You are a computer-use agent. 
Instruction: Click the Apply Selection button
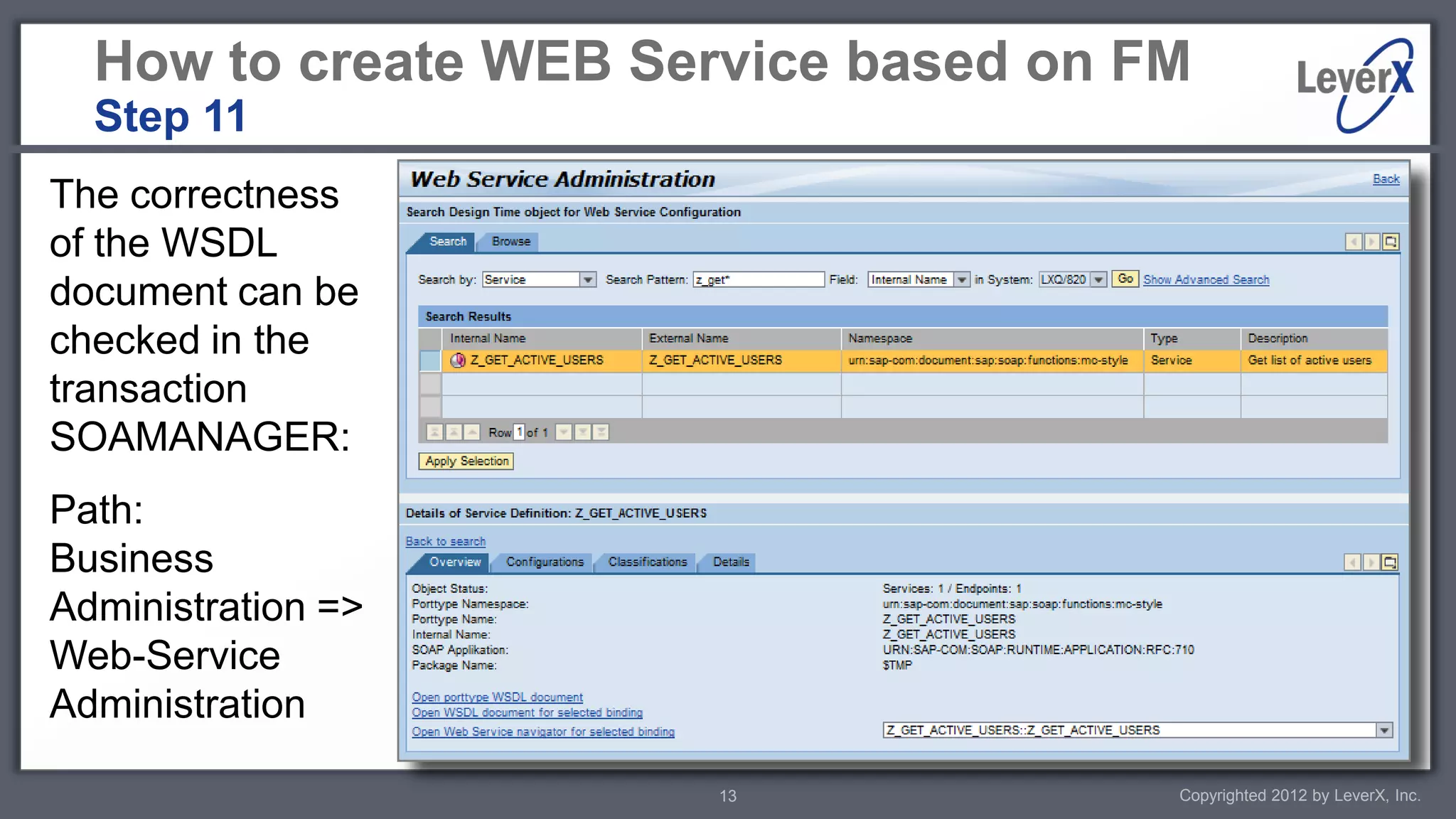coord(467,461)
